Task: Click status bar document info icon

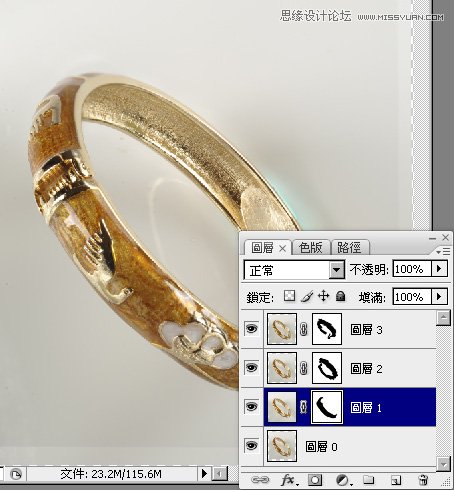Action: (x=16, y=474)
